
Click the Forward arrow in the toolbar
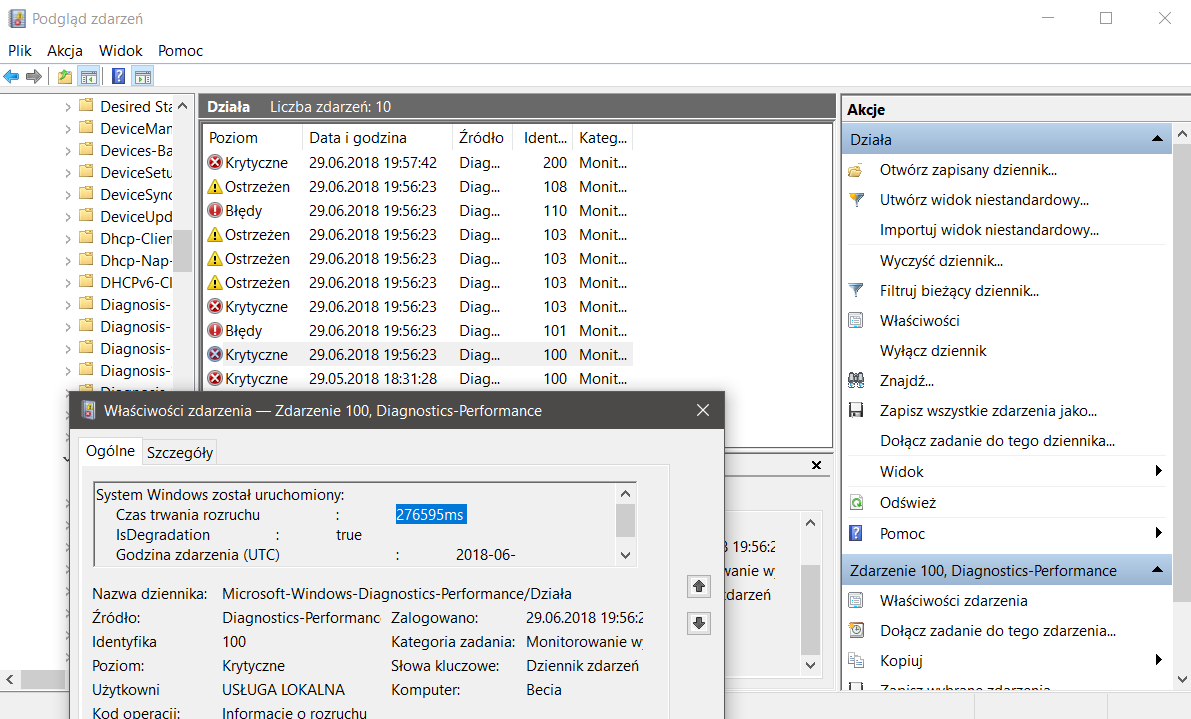33,77
